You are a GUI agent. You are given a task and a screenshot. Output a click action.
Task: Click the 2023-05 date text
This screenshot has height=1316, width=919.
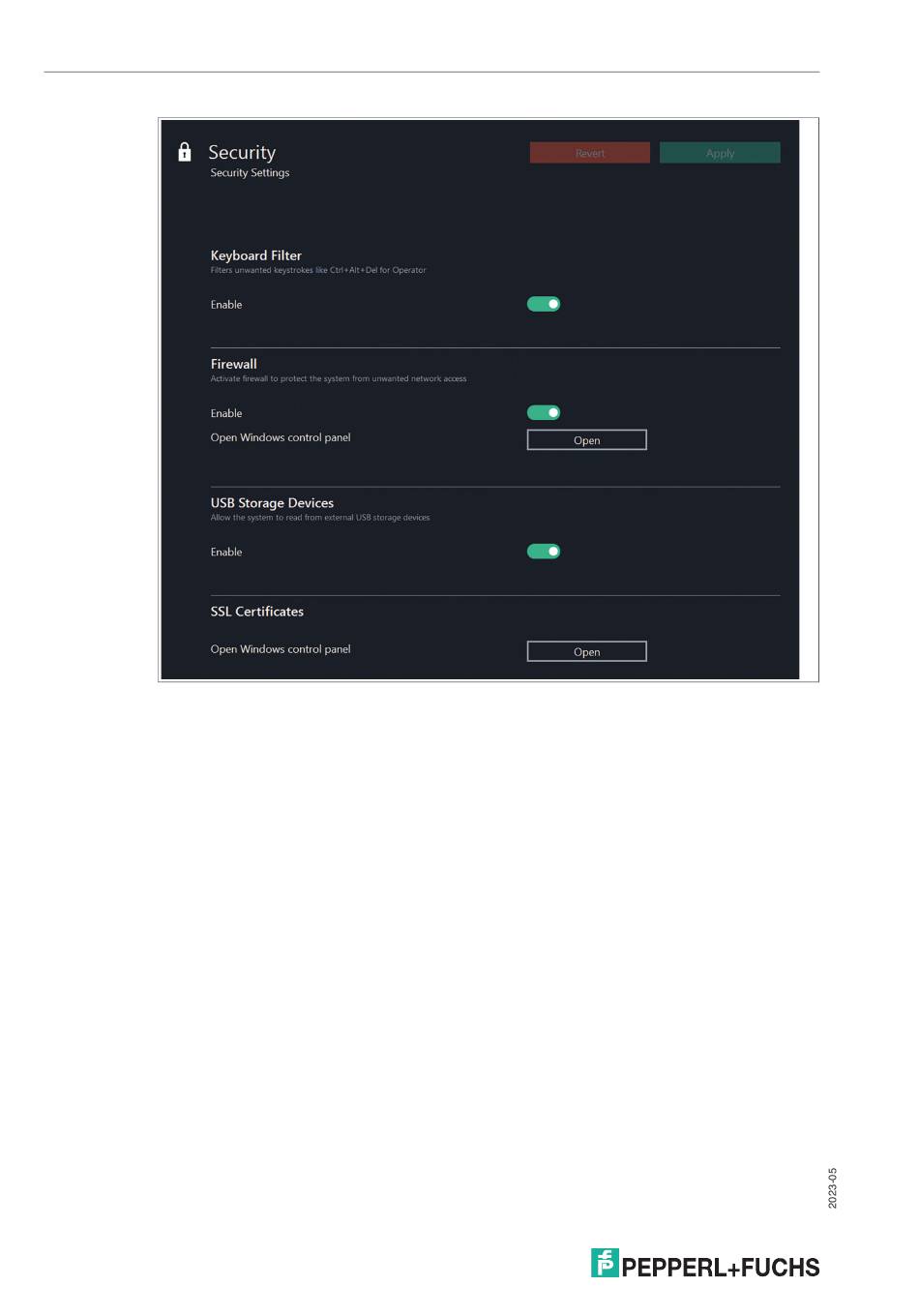click(833, 1188)
